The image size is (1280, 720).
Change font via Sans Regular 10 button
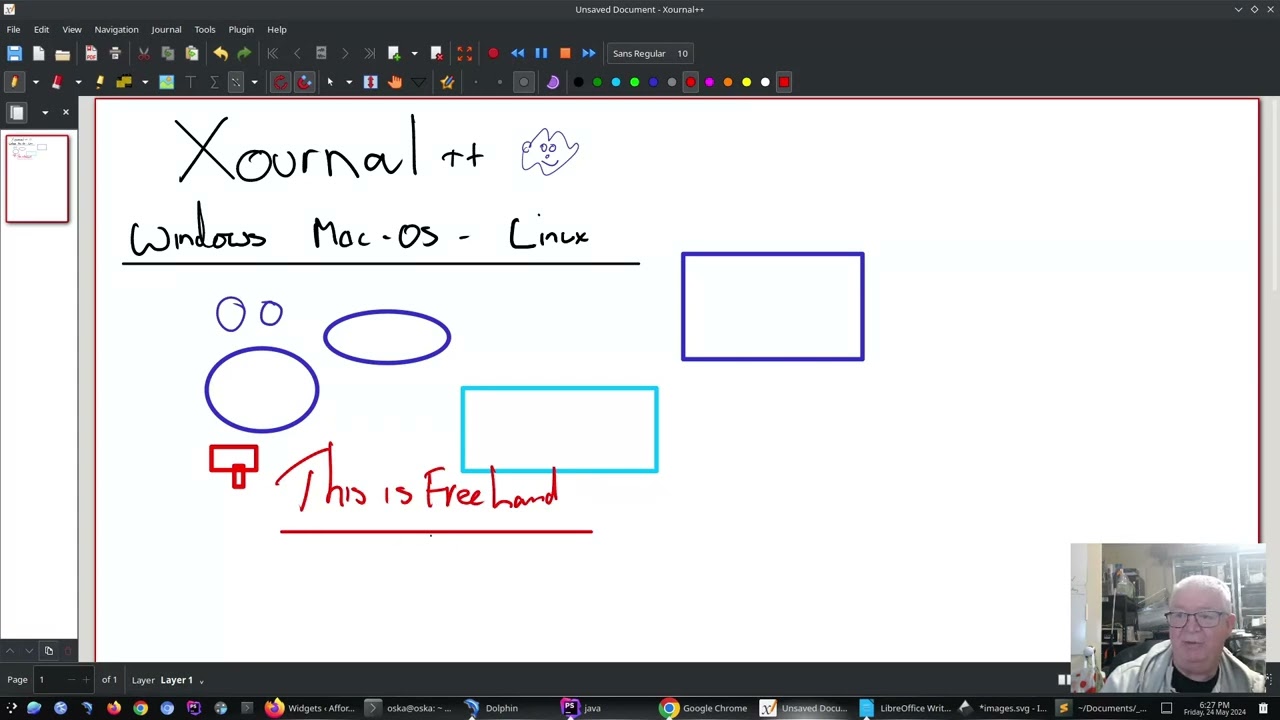click(650, 53)
